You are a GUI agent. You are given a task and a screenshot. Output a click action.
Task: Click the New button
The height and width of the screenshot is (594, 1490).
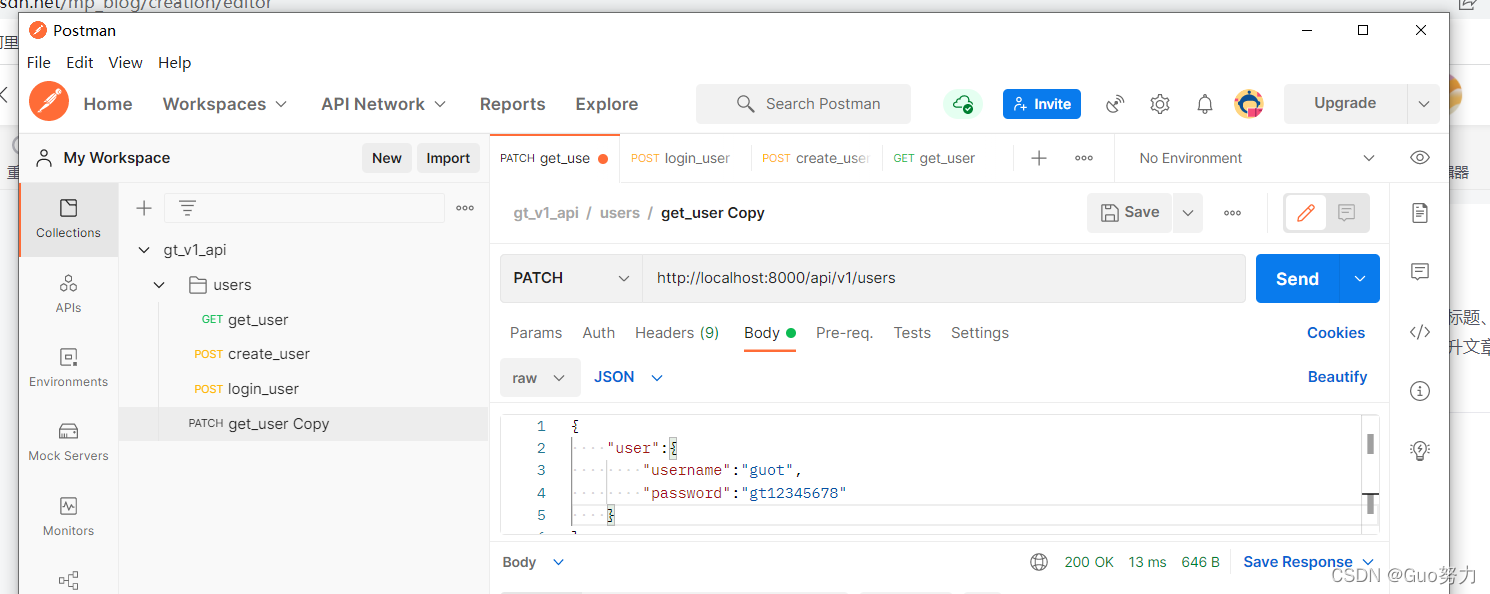click(387, 158)
